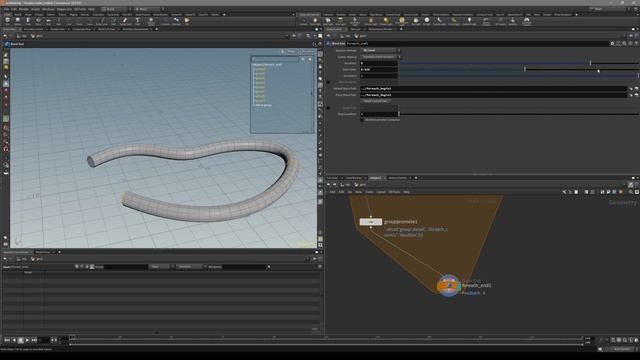
Task: Open the Iteration Method dropdown
Action: pos(381,50)
